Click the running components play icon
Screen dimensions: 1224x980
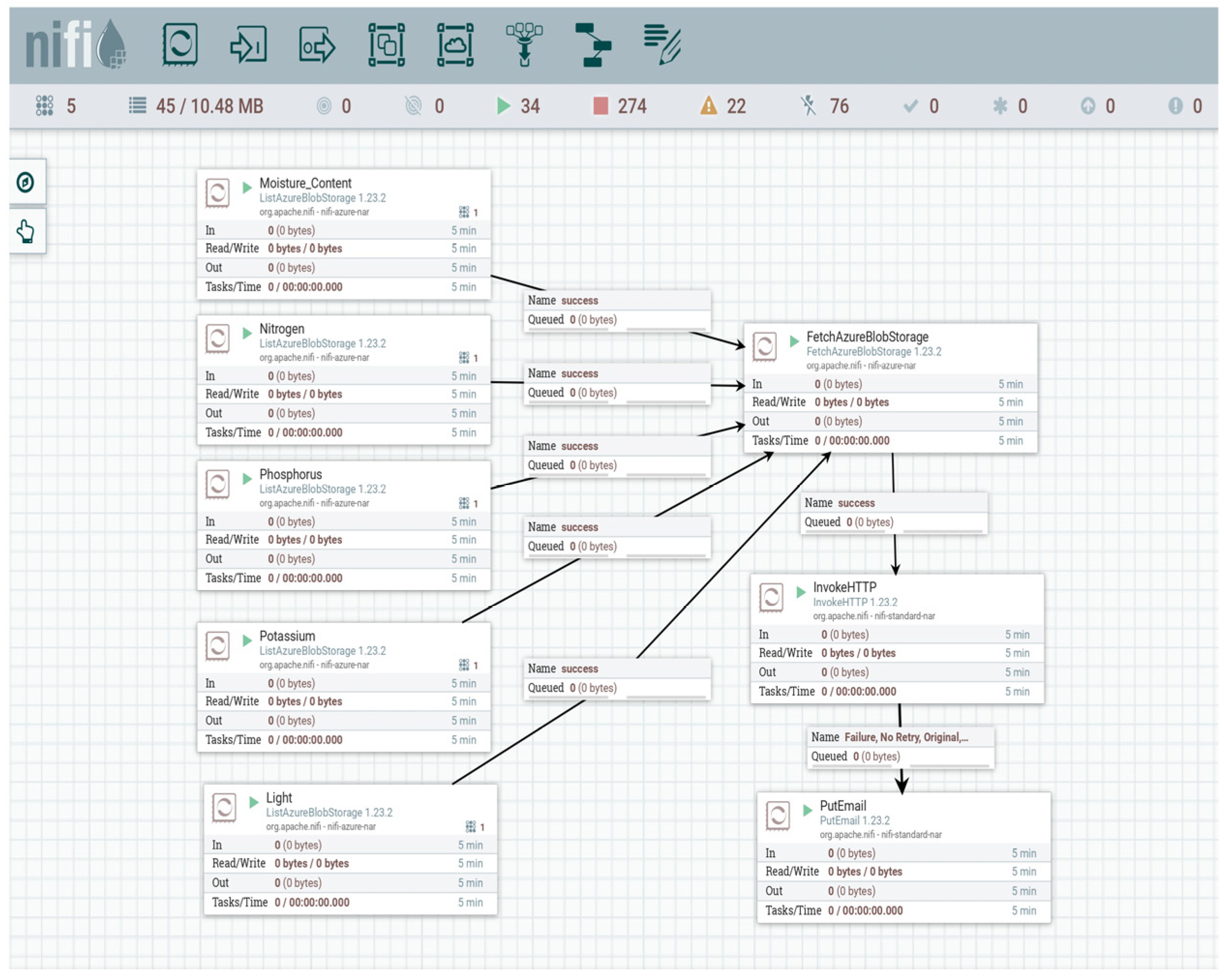click(x=503, y=105)
